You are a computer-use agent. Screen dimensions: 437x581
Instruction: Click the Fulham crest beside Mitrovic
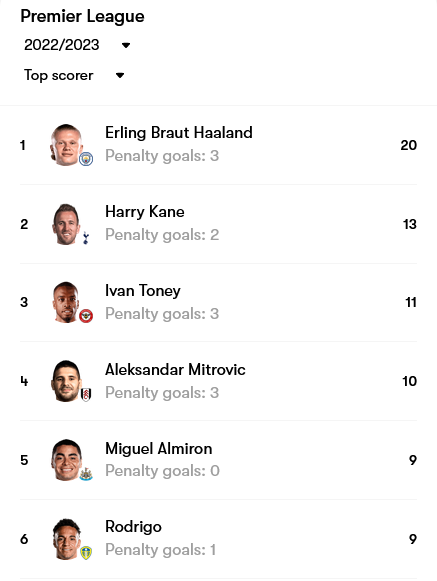coord(86,395)
